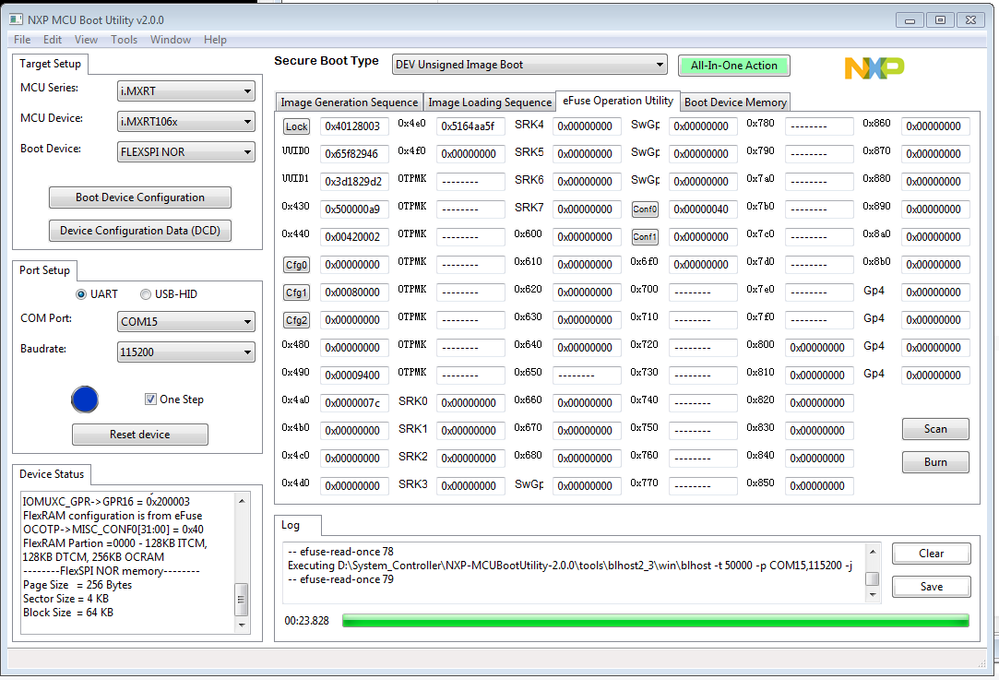The height and width of the screenshot is (680, 999).
Task: Click the 0x780 value field
Action: pos(819,126)
